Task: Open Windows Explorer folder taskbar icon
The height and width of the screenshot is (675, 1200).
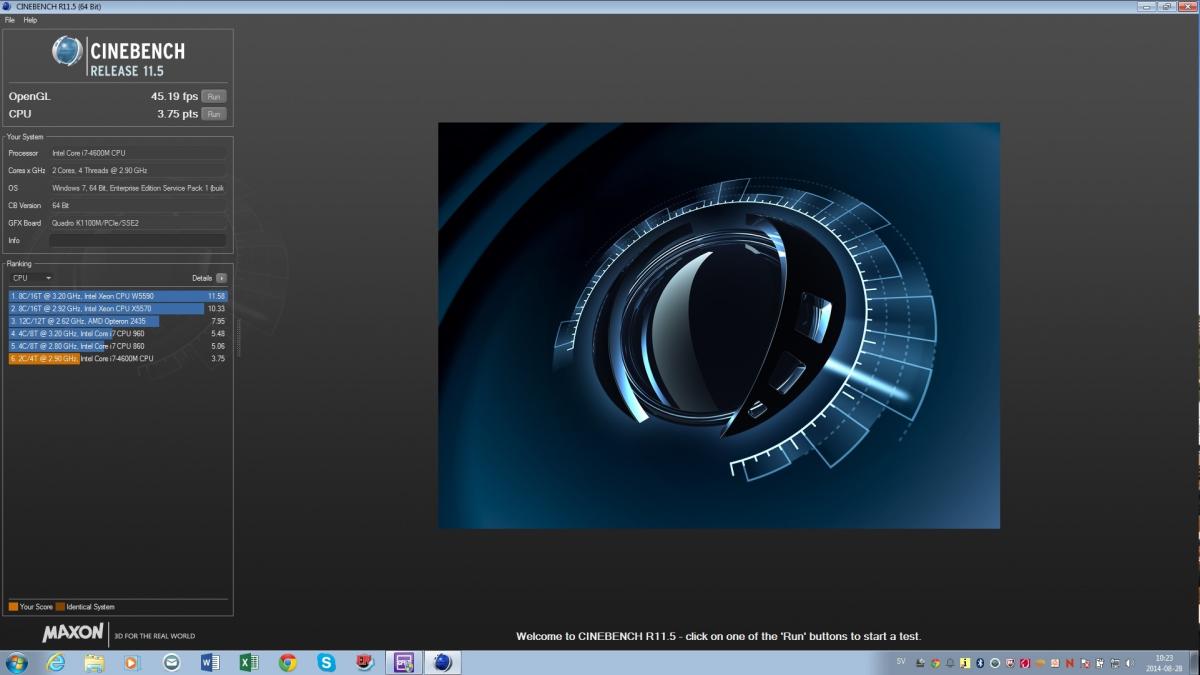Action: point(94,662)
